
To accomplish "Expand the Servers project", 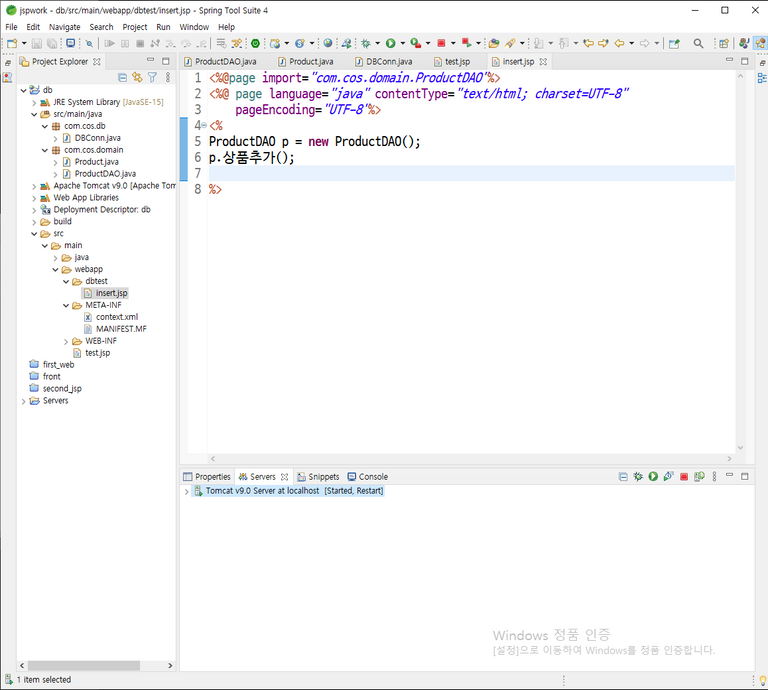I will (24, 401).
